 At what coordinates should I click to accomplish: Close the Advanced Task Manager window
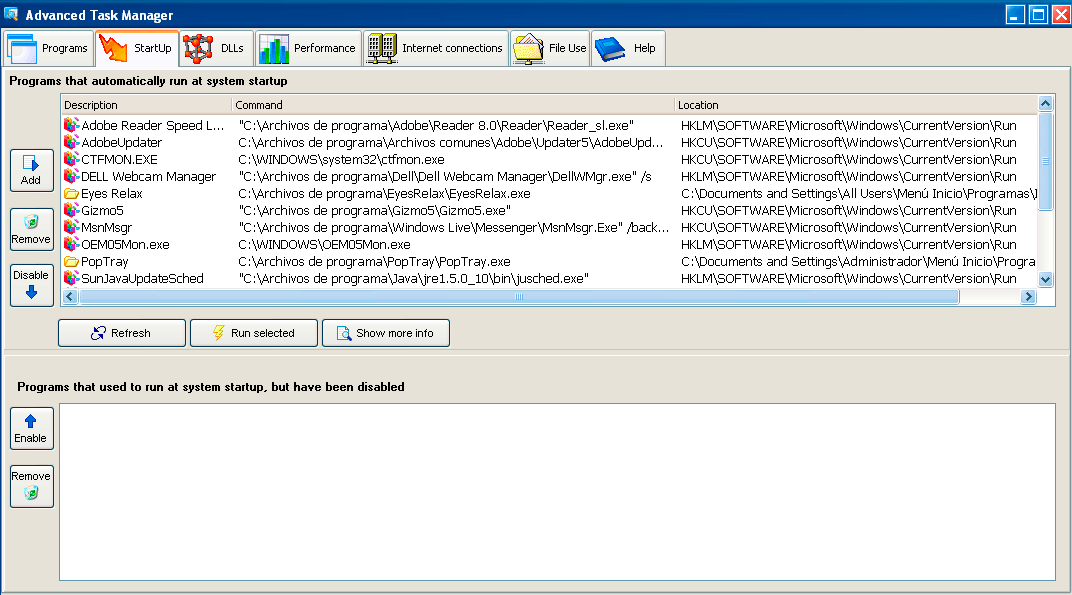point(1061,14)
